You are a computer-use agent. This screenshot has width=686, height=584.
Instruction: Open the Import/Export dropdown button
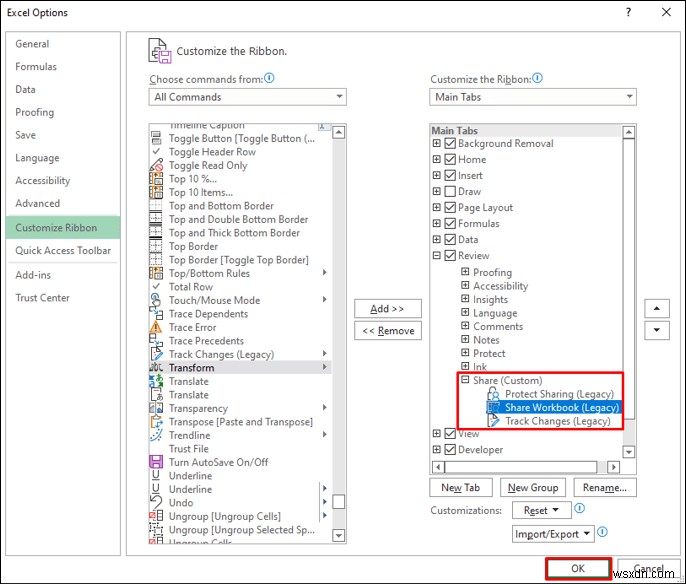coord(553,534)
